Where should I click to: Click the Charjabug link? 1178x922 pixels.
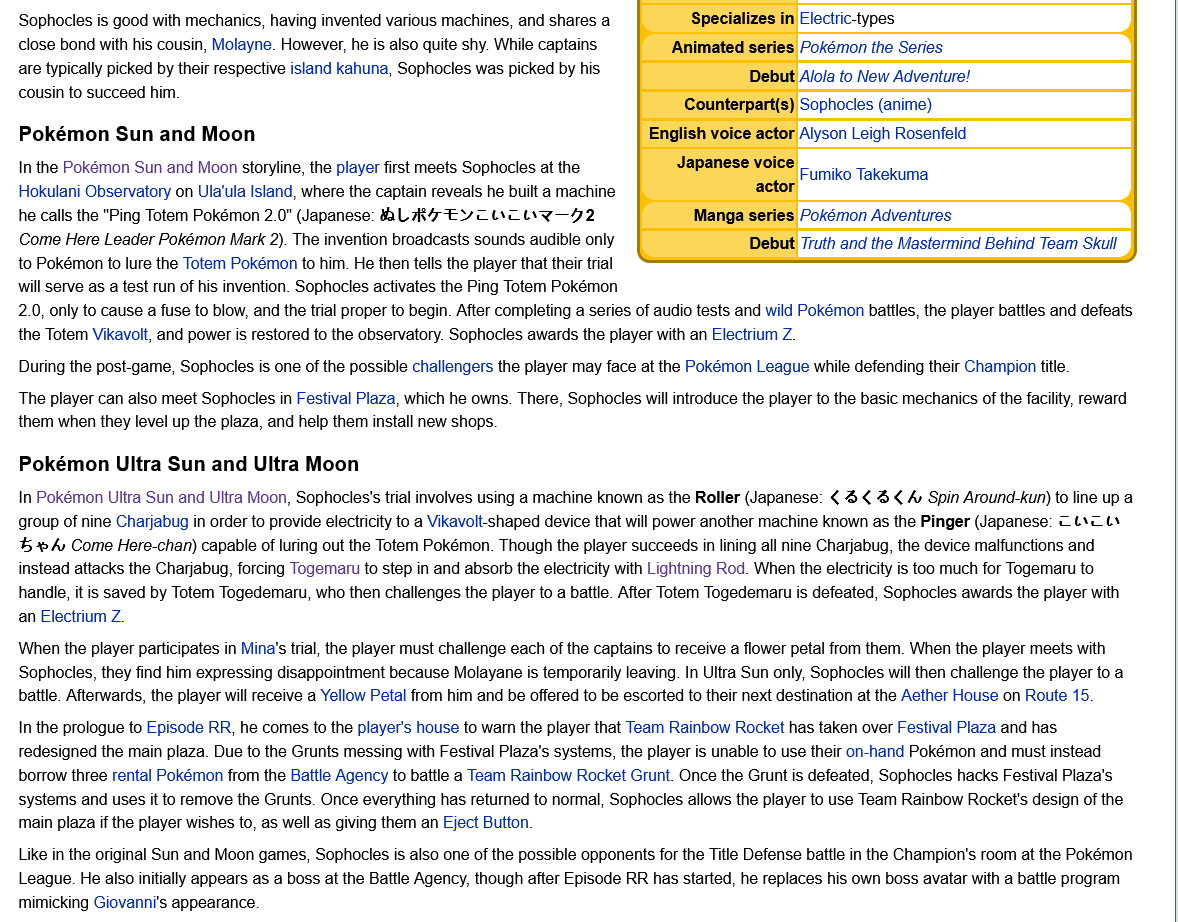152,521
